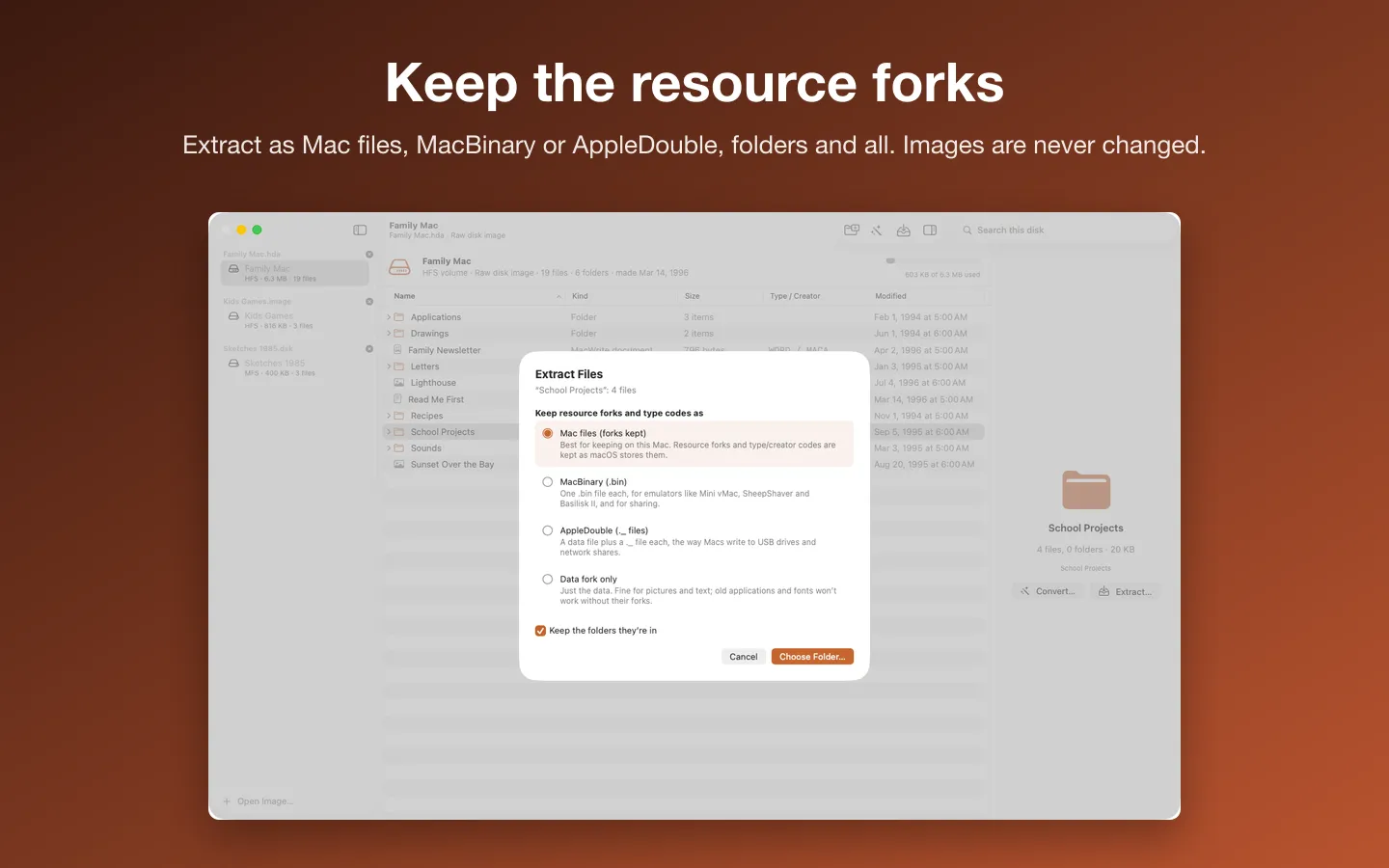The image size is (1389, 868).
Task: Click the add-image icon in the toolbar
Action: click(x=852, y=231)
